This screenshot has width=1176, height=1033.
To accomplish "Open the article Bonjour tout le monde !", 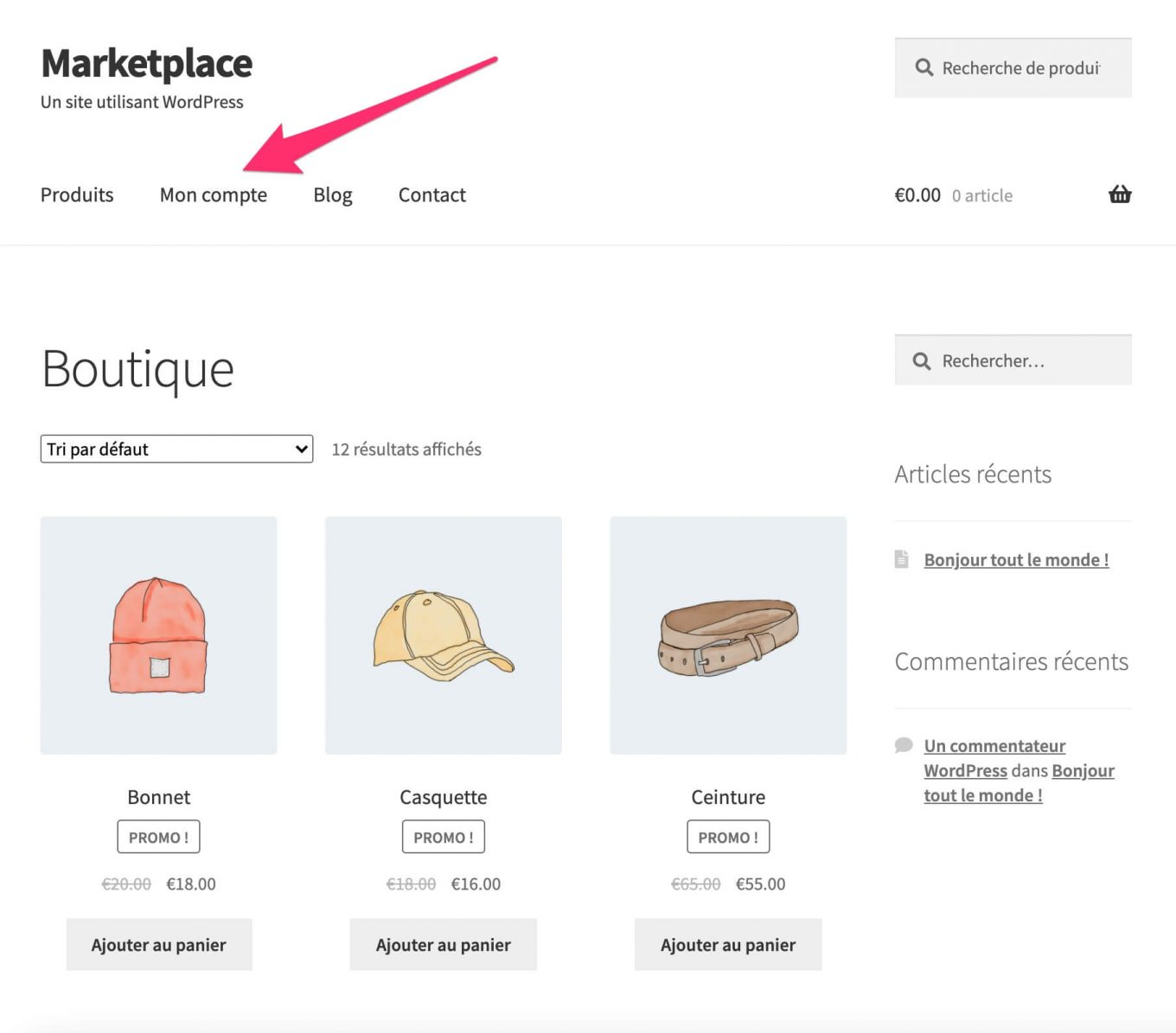I will (x=1016, y=559).
